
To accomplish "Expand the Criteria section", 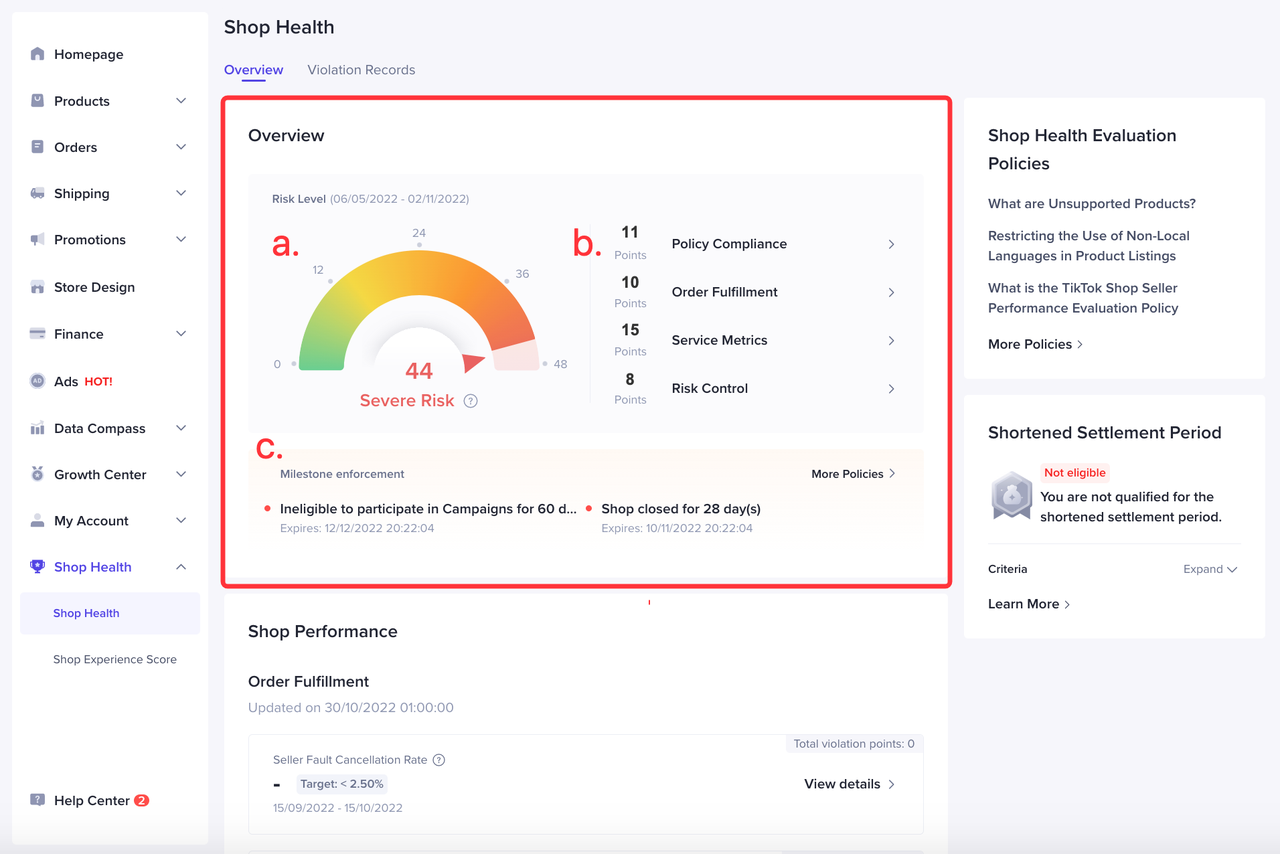I will coord(1210,569).
